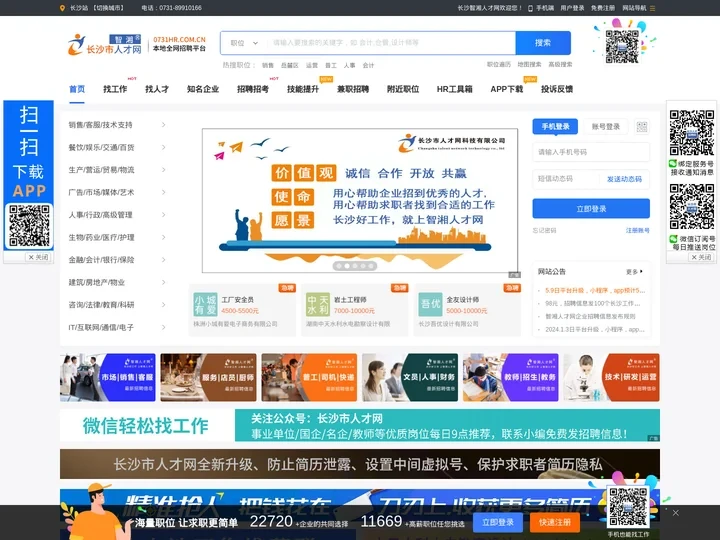Expand 咨询/法律/教育/科研 category arrow
The image size is (720, 540).
(163, 305)
